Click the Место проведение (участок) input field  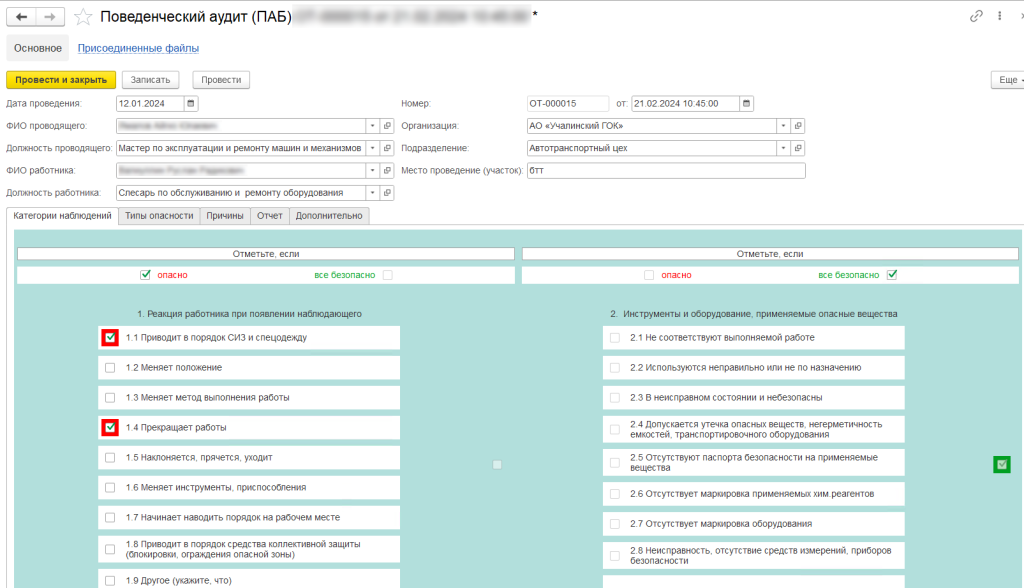pyautogui.click(x=665, y=171)
